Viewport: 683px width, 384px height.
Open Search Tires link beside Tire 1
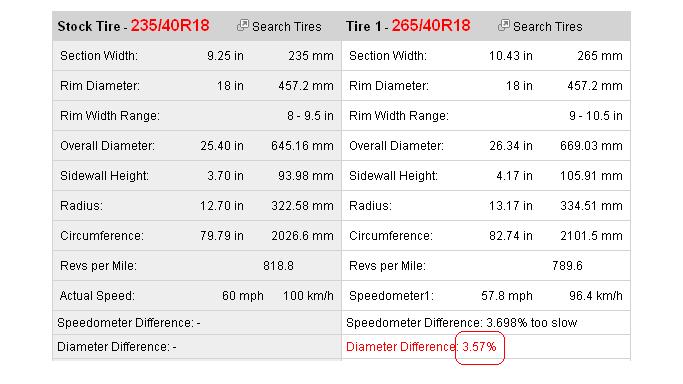click(x=548, y=27)
